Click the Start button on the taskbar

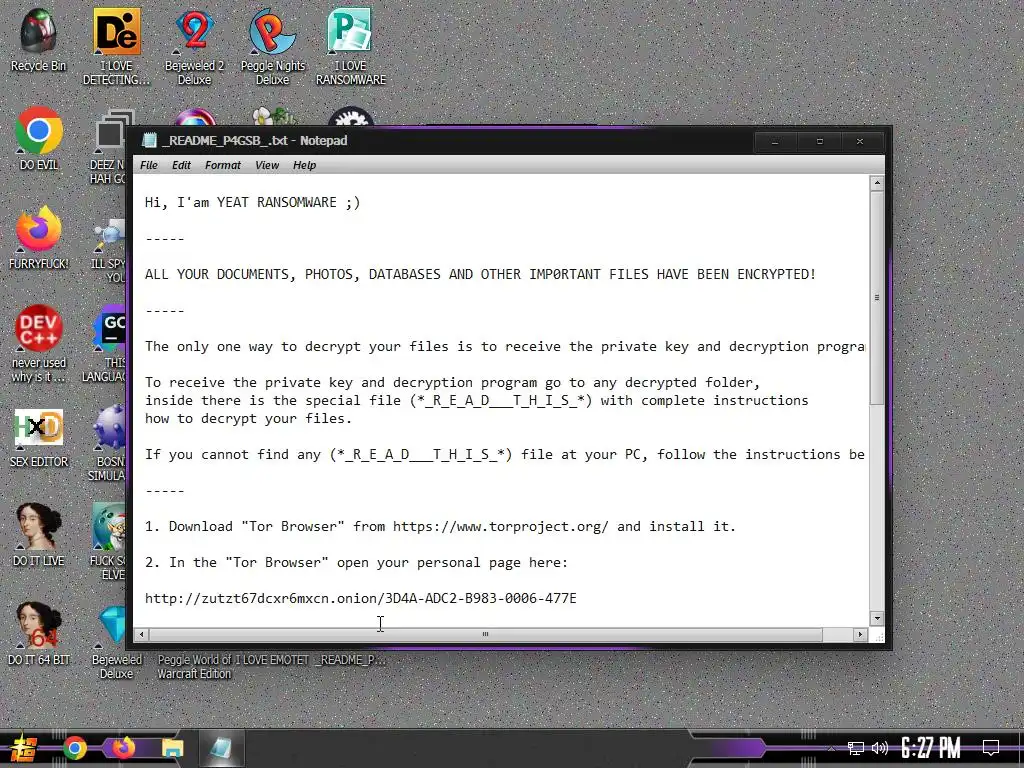(23, 748)
